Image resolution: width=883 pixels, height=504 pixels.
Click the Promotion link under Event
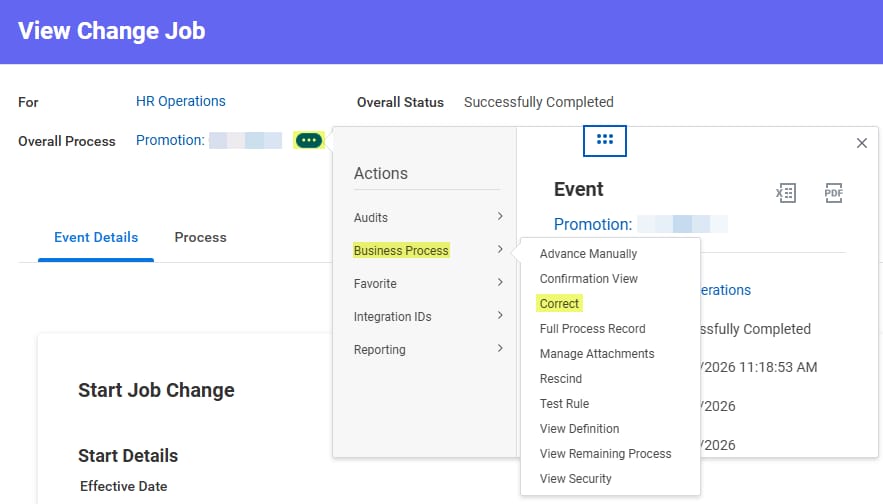point(593,224)
